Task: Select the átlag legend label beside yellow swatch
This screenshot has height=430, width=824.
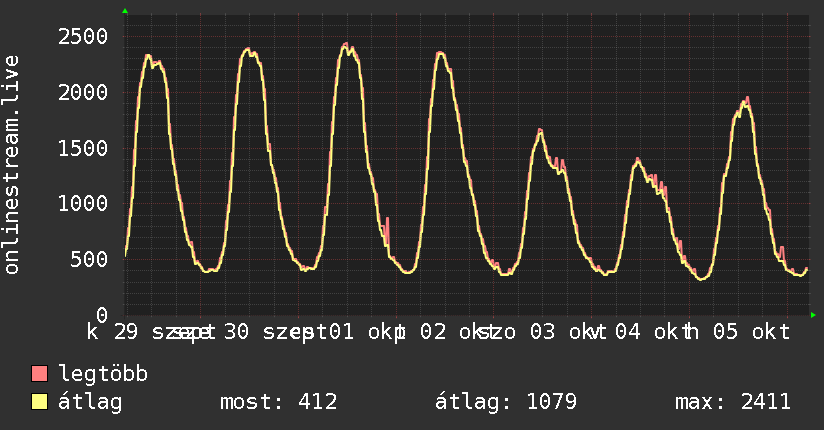Action: tap(90, 402)
